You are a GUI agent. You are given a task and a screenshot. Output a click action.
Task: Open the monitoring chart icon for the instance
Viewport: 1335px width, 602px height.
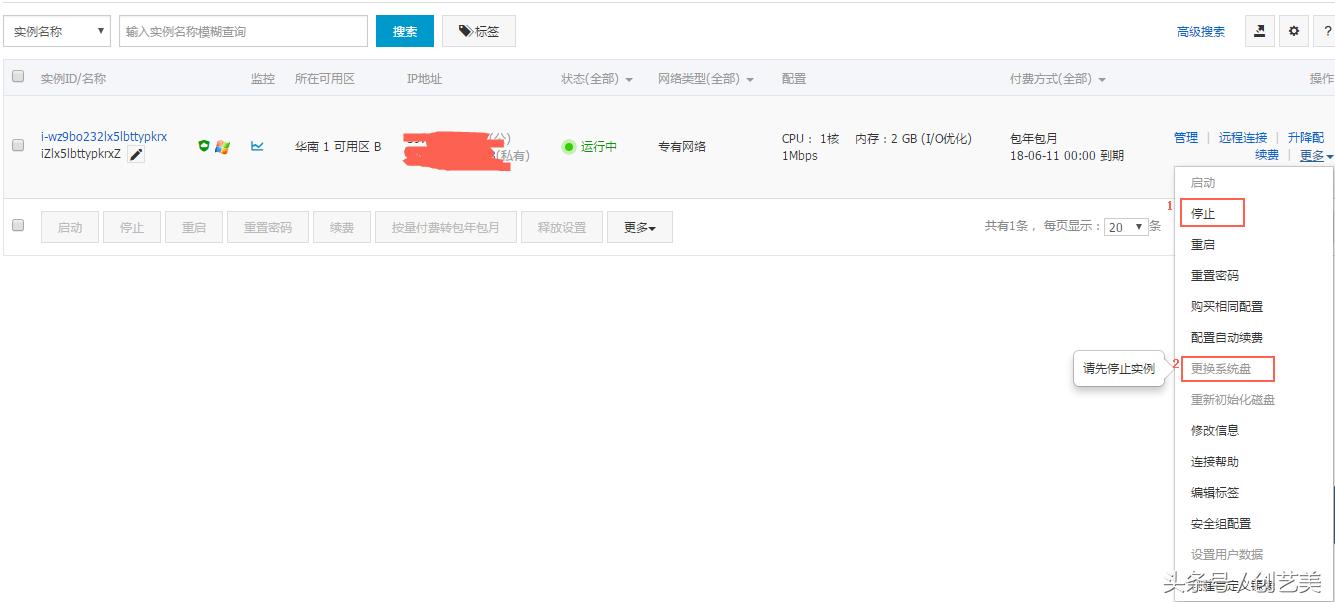click(x=257, y=146)
